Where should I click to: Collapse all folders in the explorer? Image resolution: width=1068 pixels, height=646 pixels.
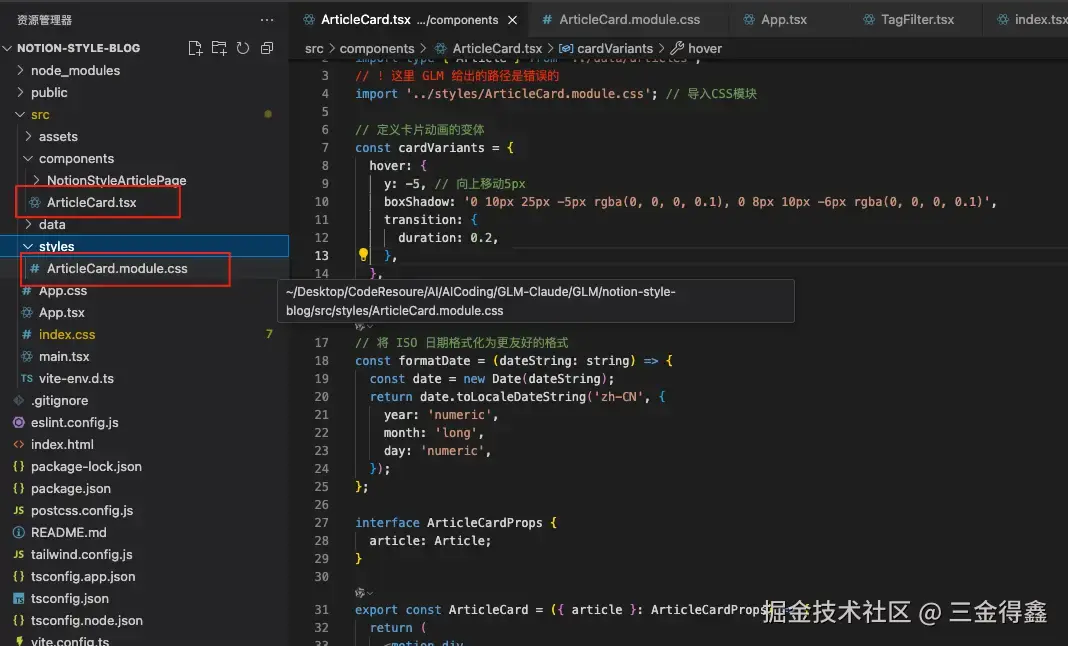267,48
